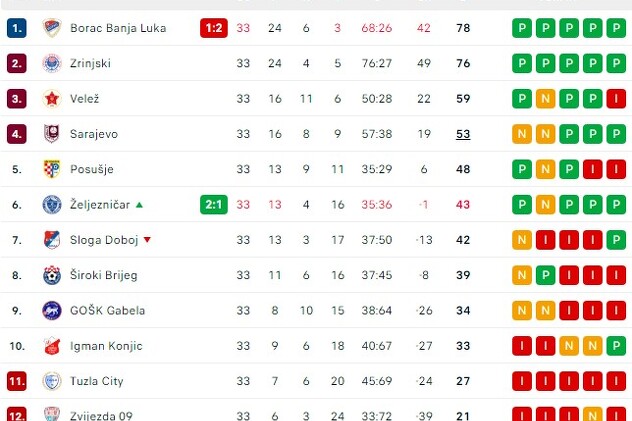
Task: Click the Velež red star crest
Action: pyautogui.click(x=51, y=99)
